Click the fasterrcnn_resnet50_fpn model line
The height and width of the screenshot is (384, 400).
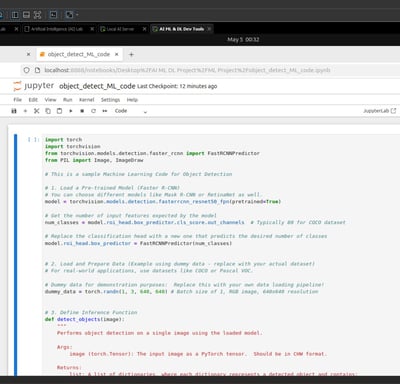163,202
